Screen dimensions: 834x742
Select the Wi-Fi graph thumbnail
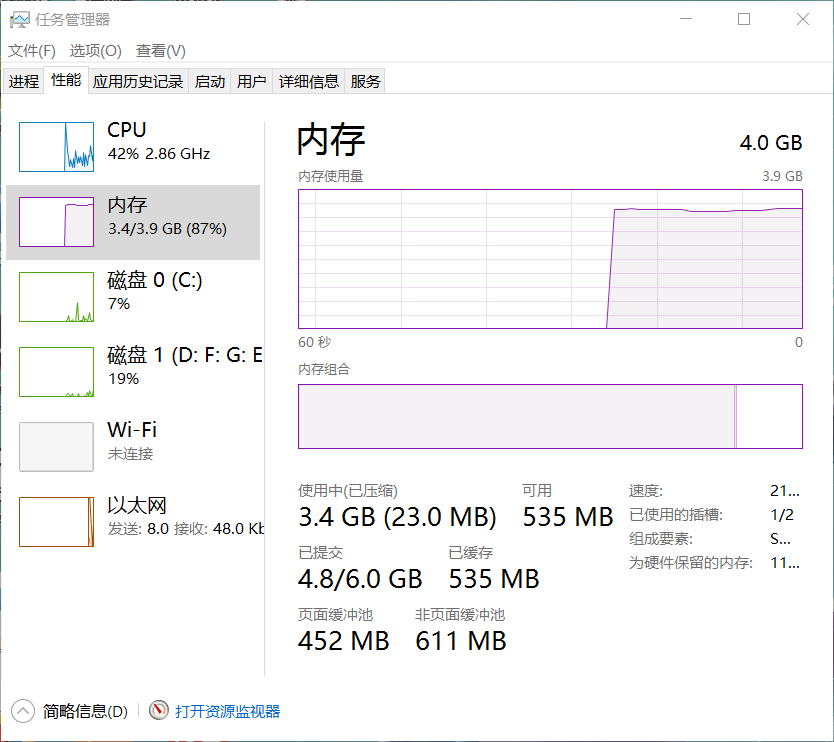(57, 446)
